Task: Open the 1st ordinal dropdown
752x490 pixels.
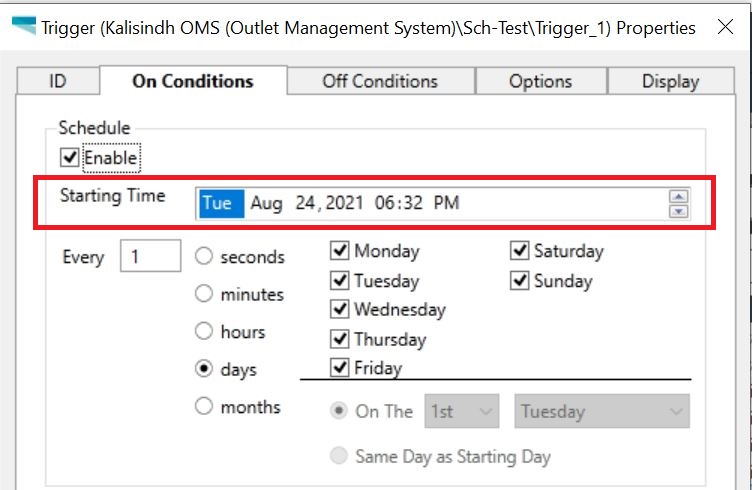Action: point(462,411)
